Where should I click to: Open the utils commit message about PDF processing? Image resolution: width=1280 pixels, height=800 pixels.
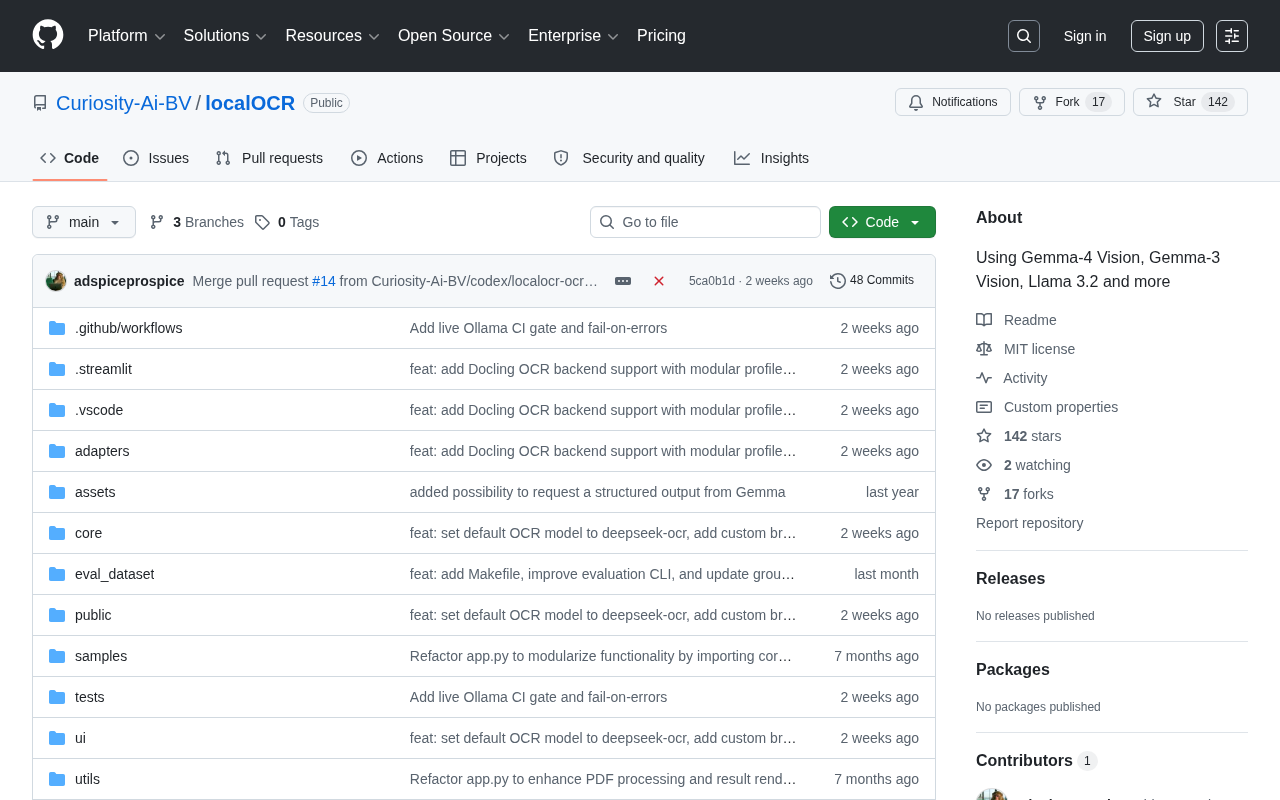[x=603, y=779]
